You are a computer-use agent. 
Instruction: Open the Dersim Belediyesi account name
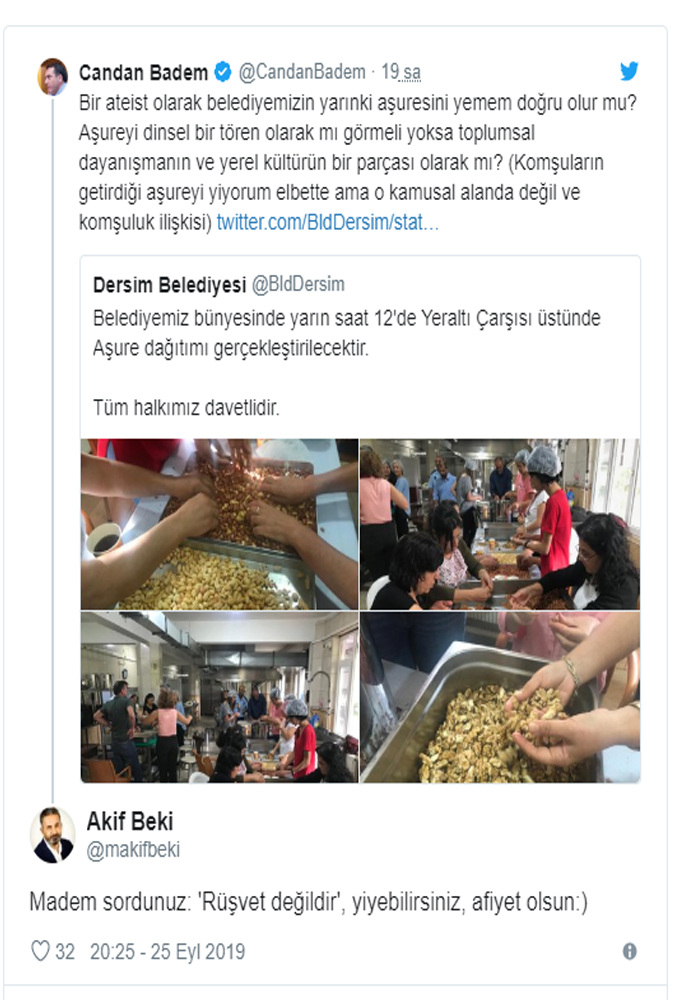(x=170, y=284)
